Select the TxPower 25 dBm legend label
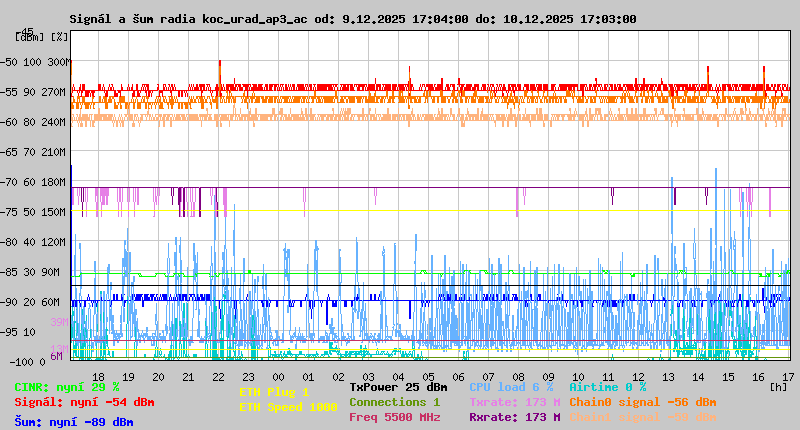The height and width of the screenshot is (430, 800). pyautogui.click(x=398, y=387)
